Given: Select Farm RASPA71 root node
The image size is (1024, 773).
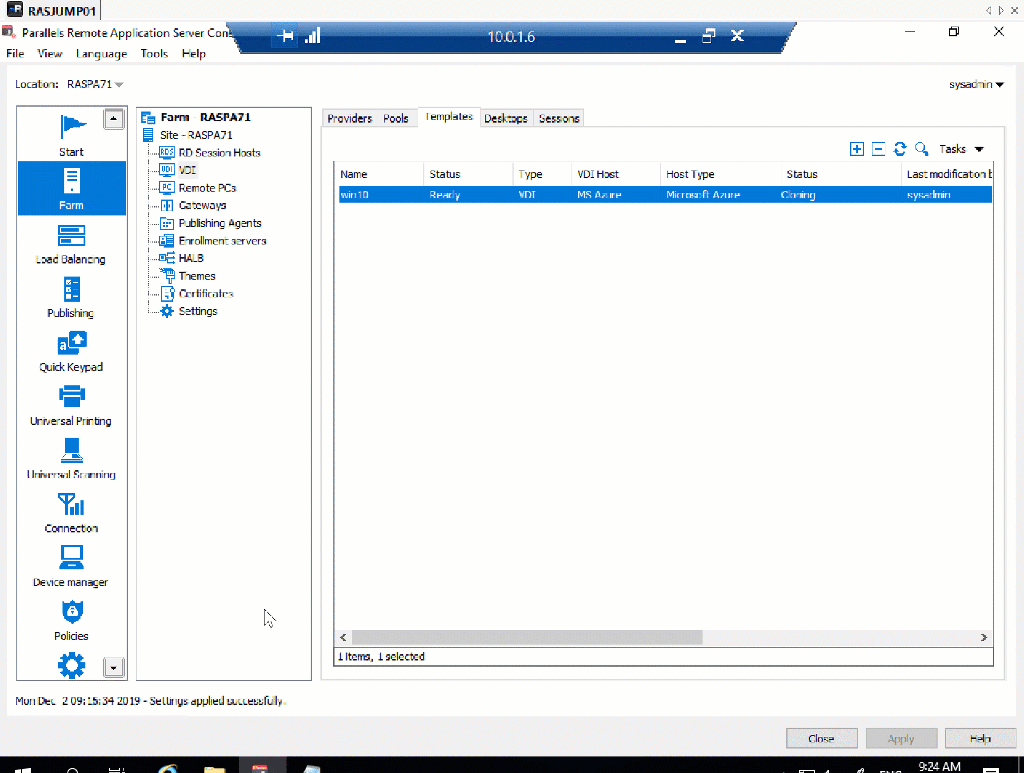Looking at the screenshot, I should pyautogui.click(x=205, y=117).
